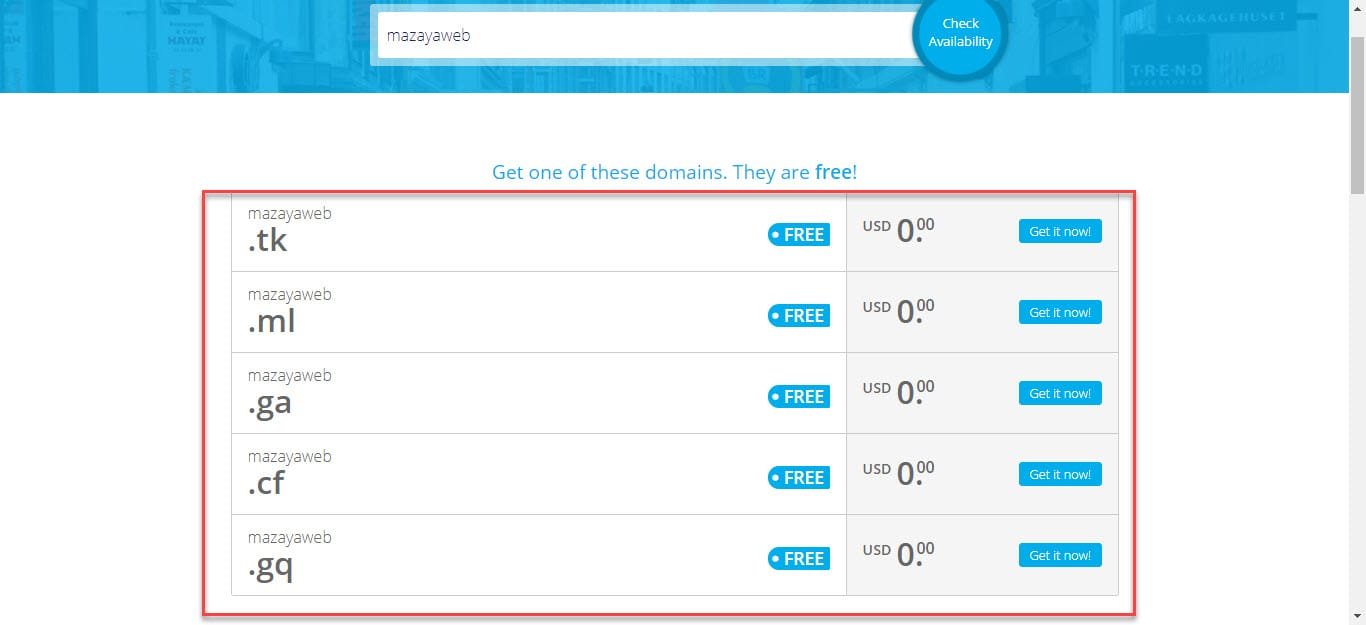
Task: Click the FREE badge for .gq domain
Action: pyautogui.click(x=798, y=559)
